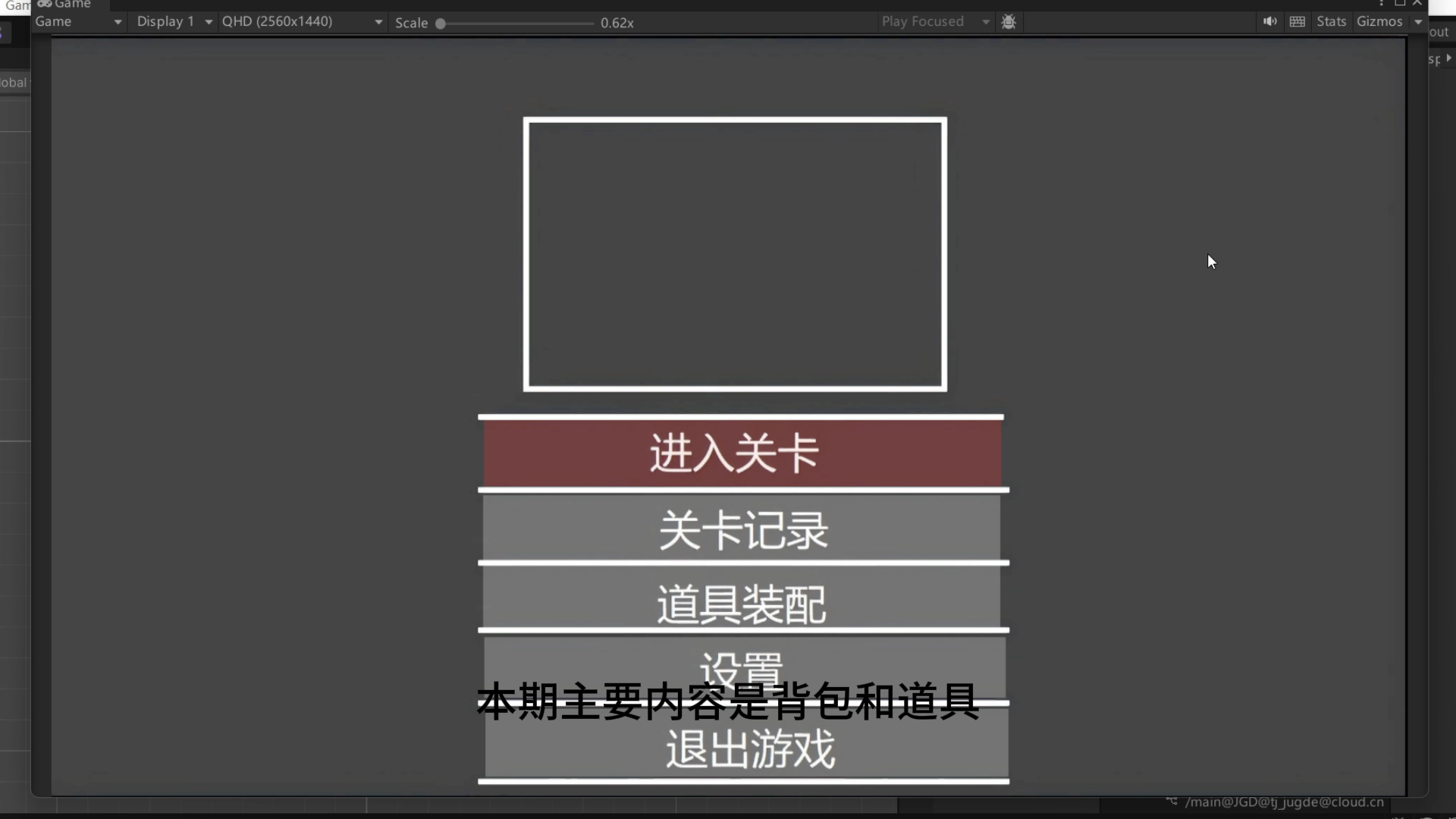The height and width of the screenshot is (819, 1456).
Task: Switch to the Game tab
Action: coord(72,5)
